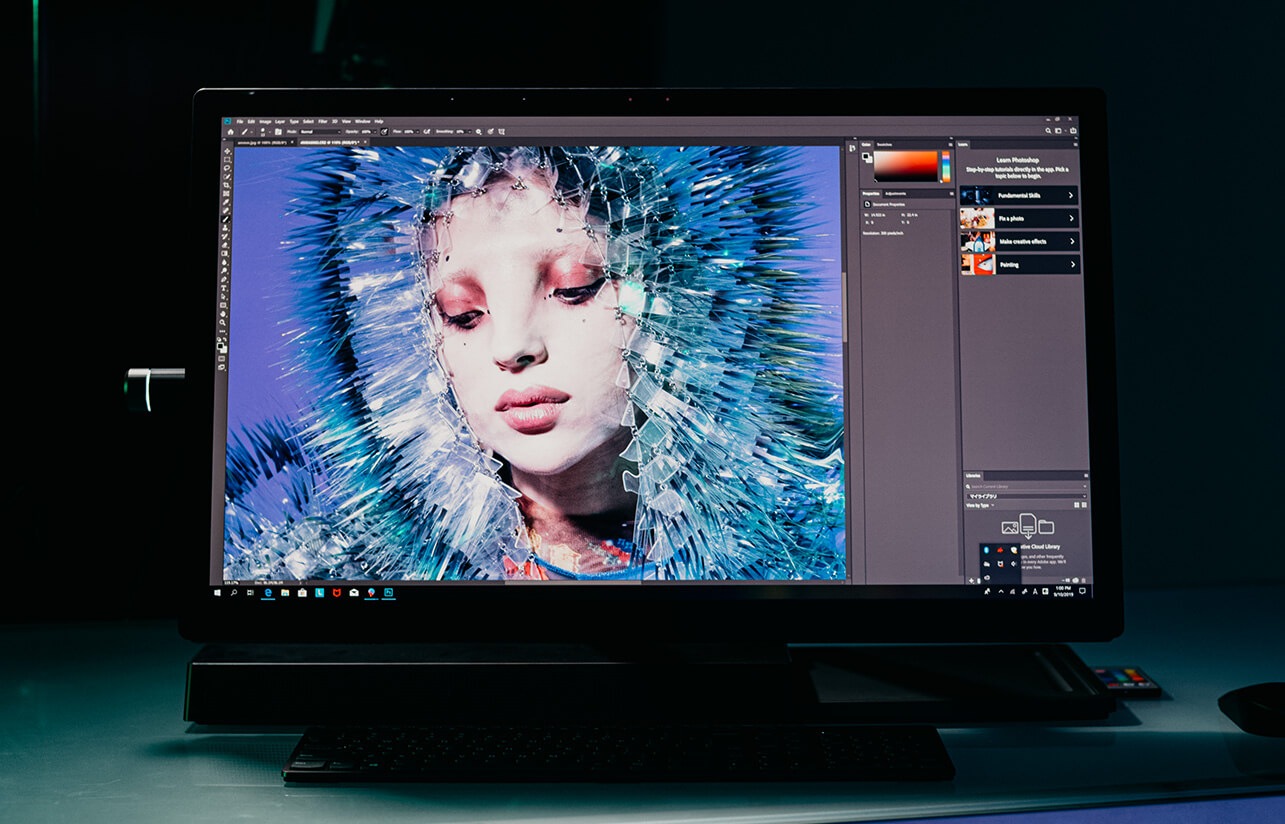Toggle pressure for size button

(490, 132)
